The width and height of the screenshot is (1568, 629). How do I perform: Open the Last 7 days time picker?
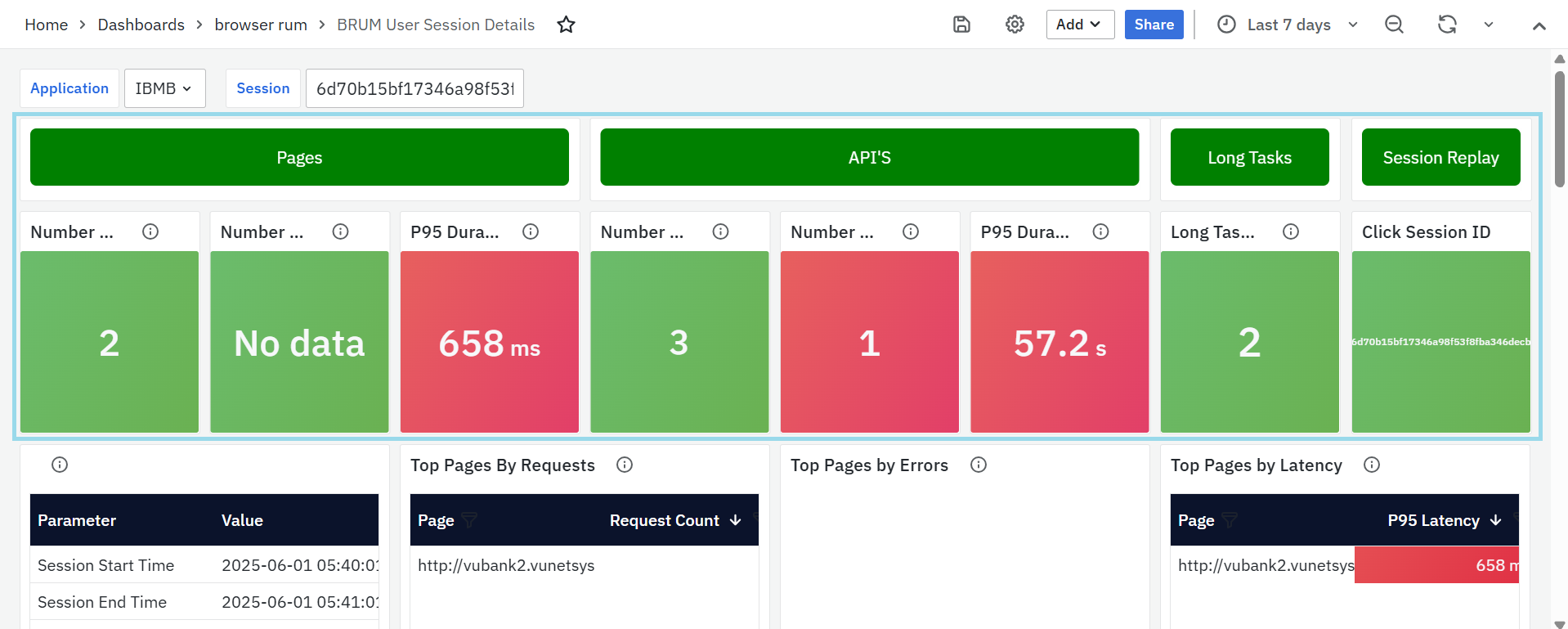tap(1288, 25)
